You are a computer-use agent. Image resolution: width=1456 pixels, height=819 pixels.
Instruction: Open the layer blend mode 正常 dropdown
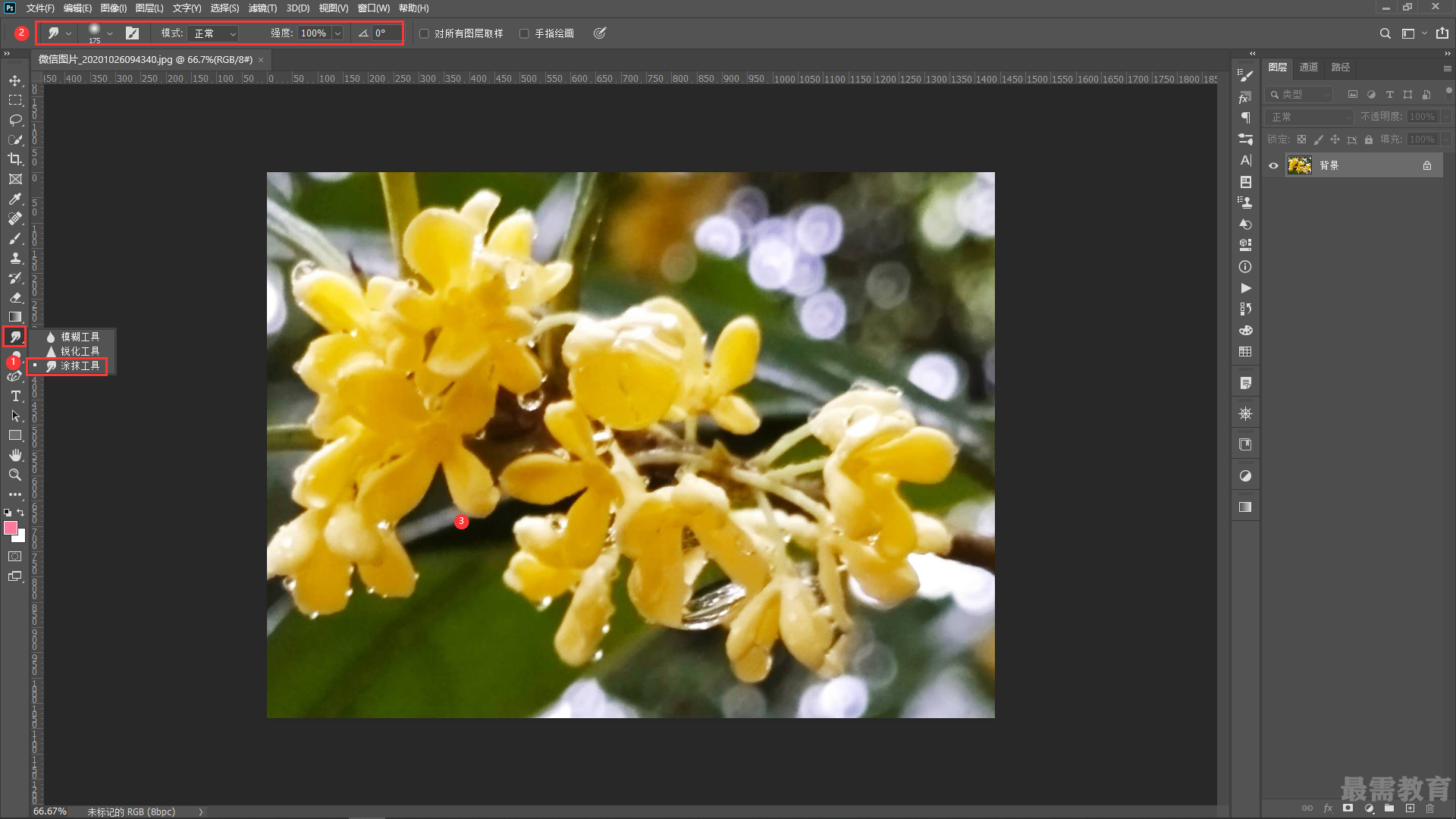click(x=1310, y=117)
